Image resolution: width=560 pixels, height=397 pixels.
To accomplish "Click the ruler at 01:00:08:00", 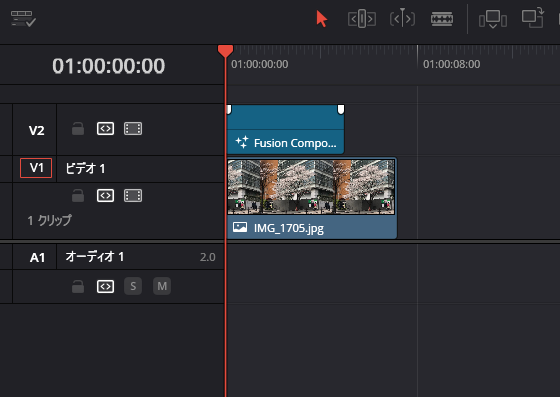I will point(451,64).
